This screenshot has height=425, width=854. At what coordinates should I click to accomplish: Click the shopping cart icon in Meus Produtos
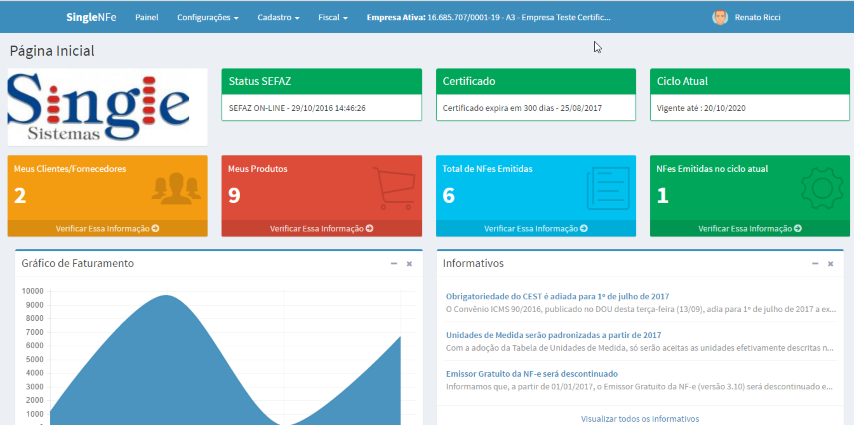tap(391, 187)
